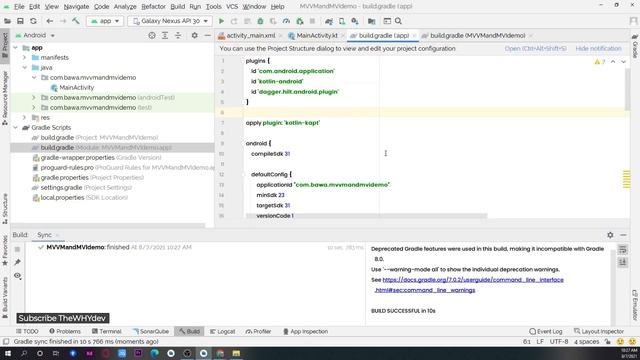Select gradle.properties in project tree
Screen dimensions: 640x360
coord(64,178)
